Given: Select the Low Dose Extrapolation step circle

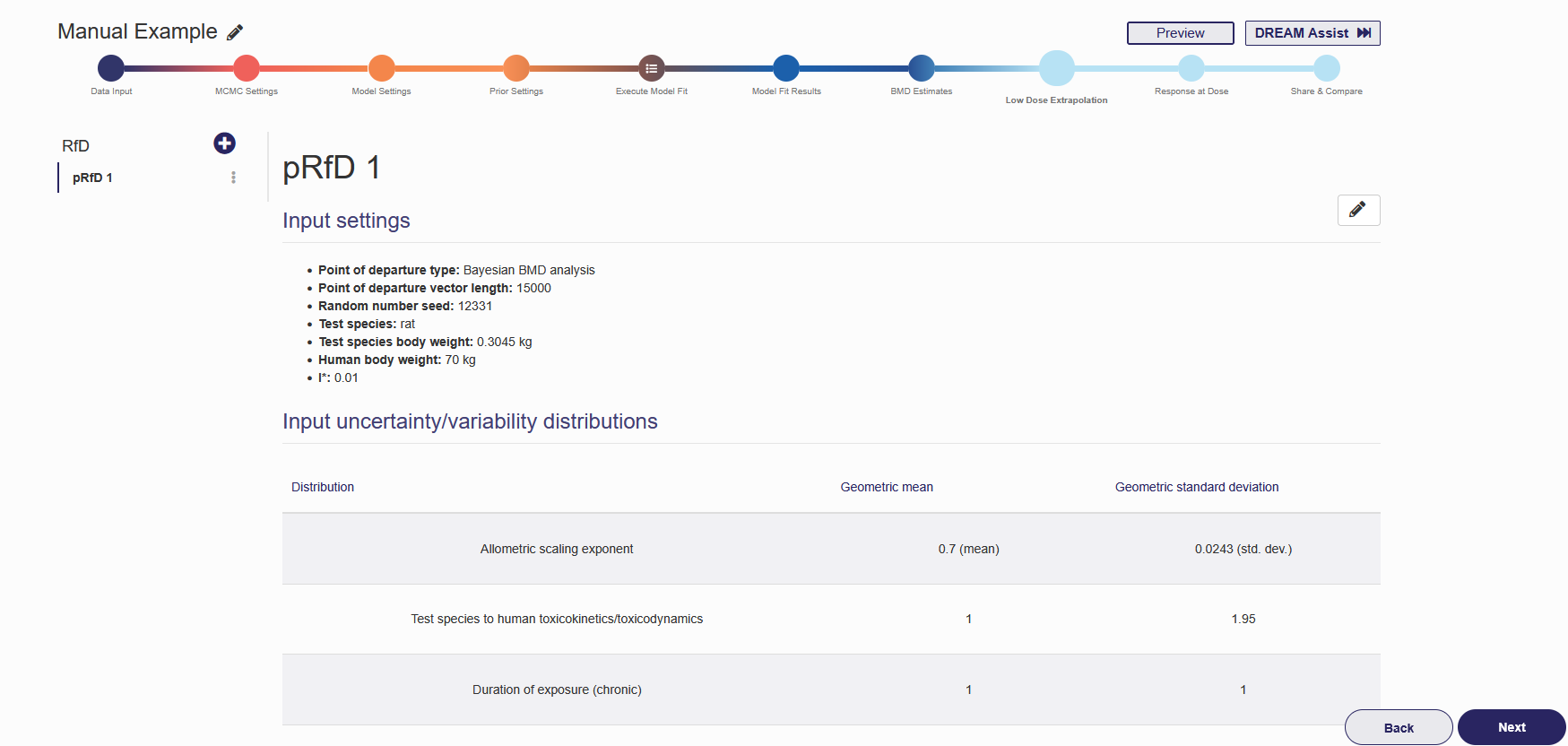Looking at the screenshot, I should tap(1056, 68).
